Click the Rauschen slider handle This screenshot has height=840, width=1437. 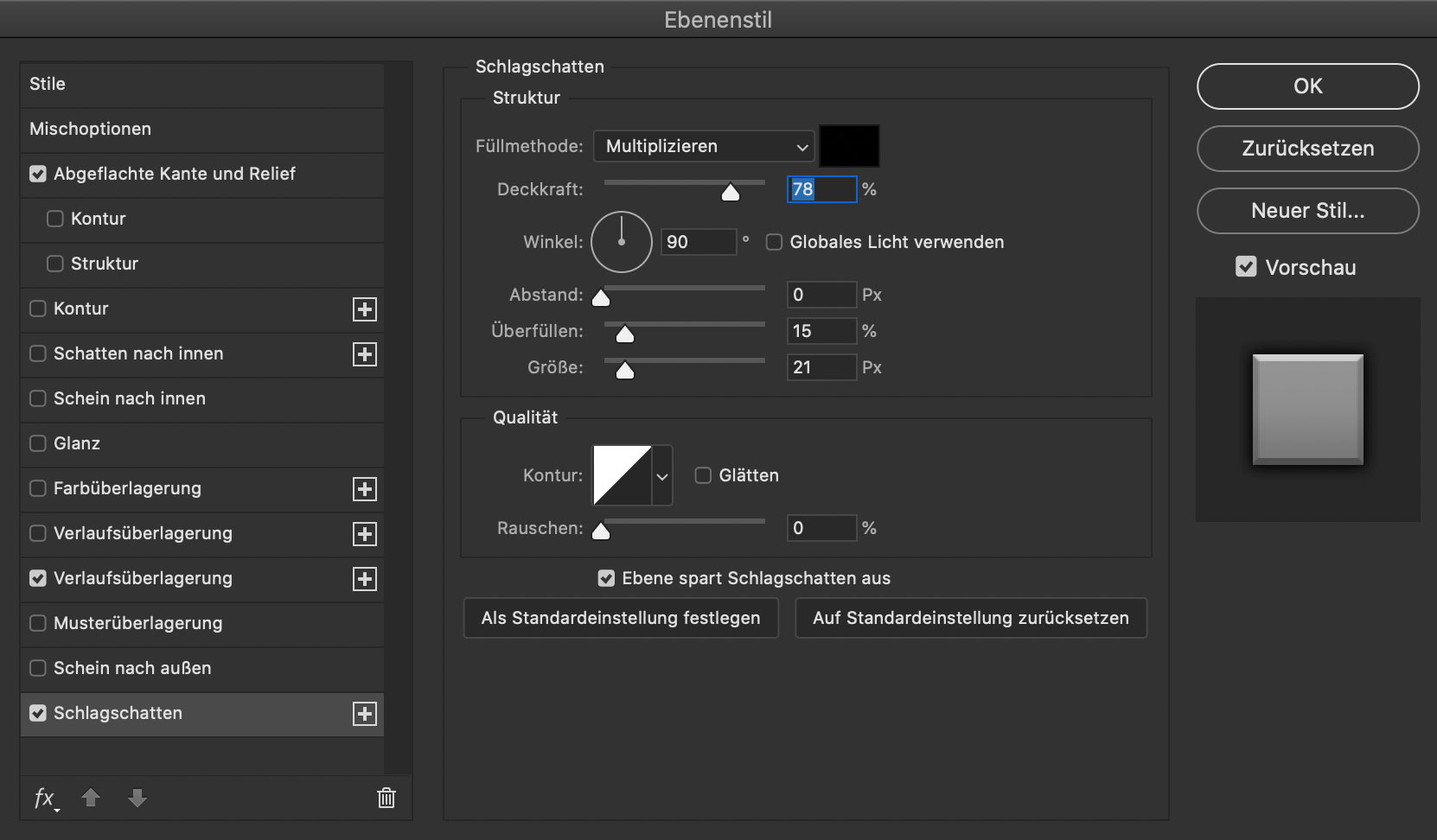point(601,531)
